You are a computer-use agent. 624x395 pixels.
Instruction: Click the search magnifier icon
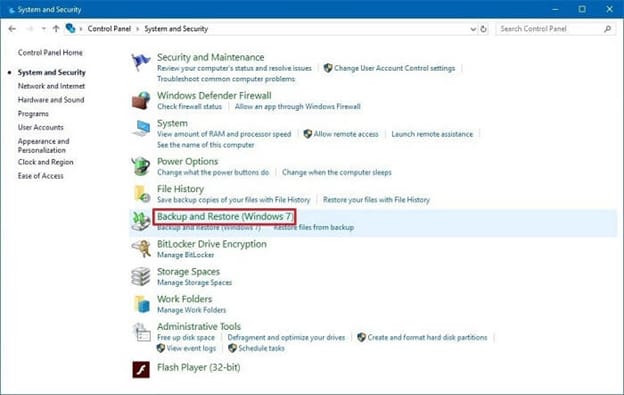[607, 29]
